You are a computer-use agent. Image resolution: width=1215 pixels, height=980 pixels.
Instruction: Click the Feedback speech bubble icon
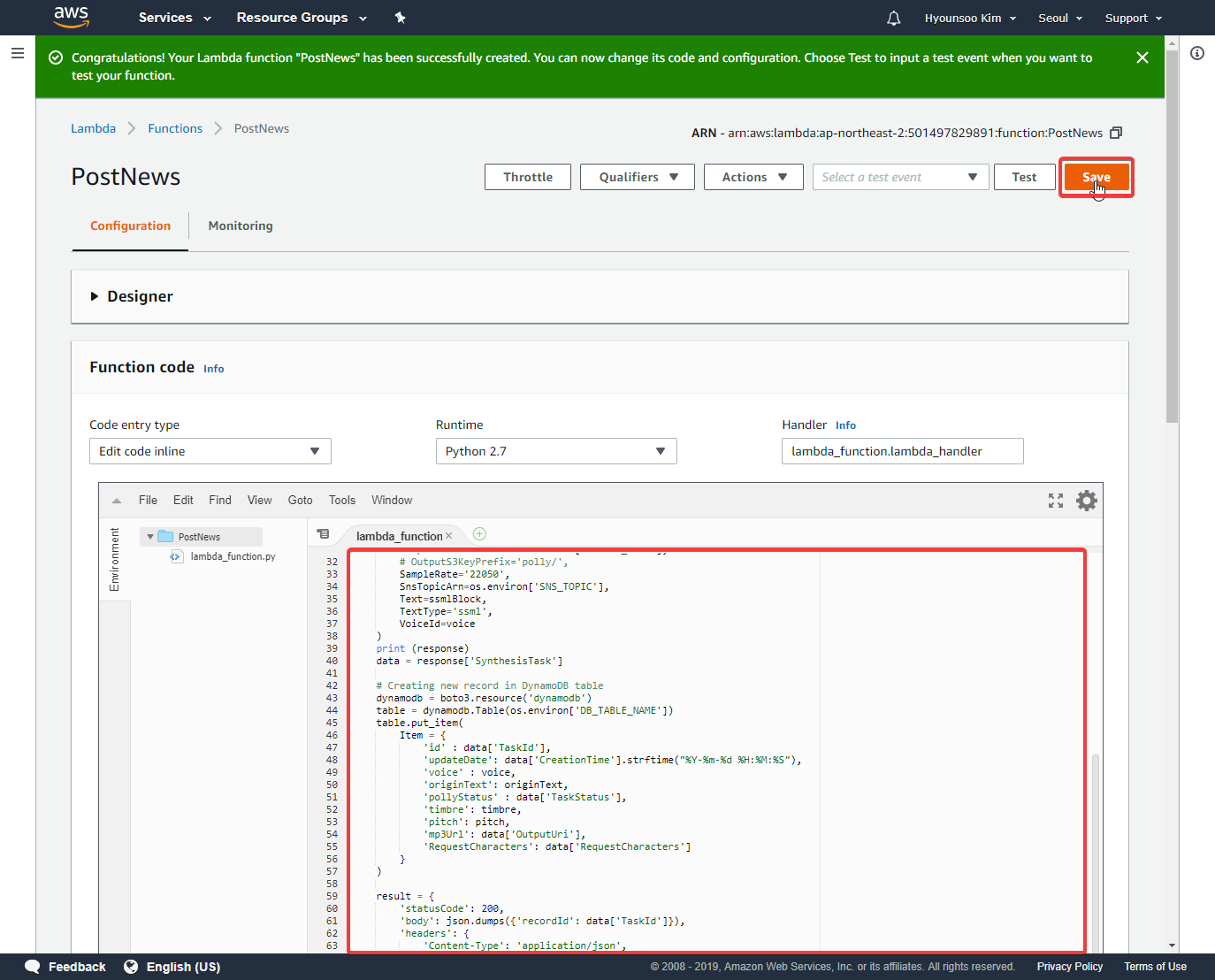tap(33, 967)
